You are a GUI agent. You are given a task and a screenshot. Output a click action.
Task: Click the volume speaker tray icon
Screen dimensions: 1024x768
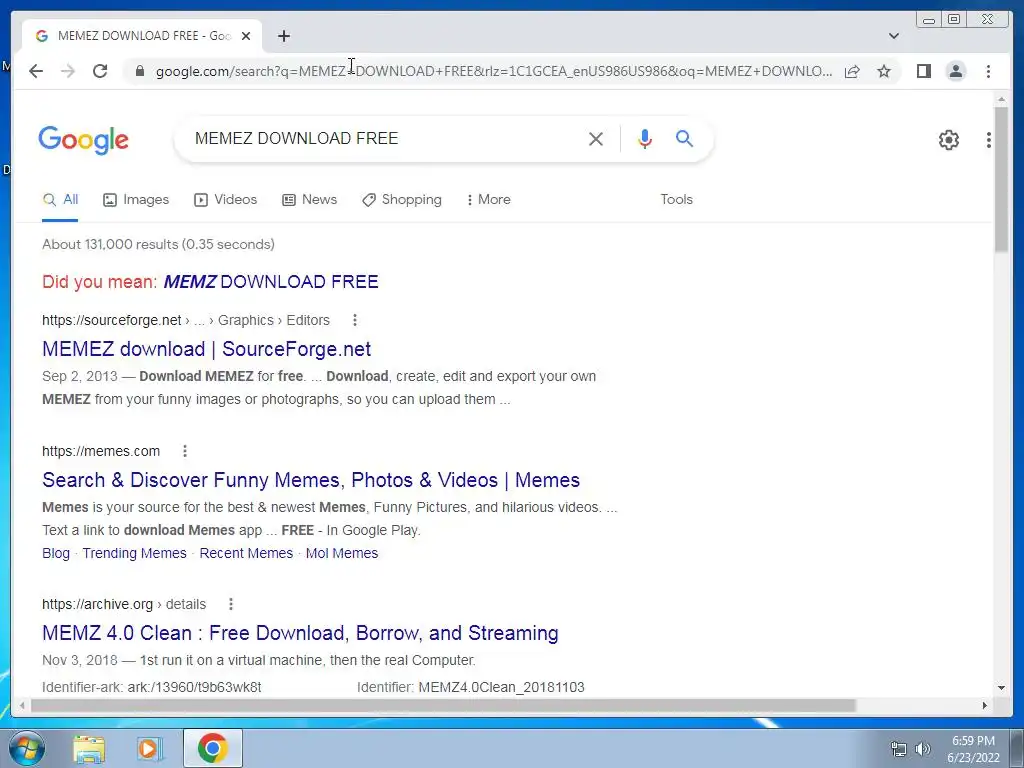point(923,749)
